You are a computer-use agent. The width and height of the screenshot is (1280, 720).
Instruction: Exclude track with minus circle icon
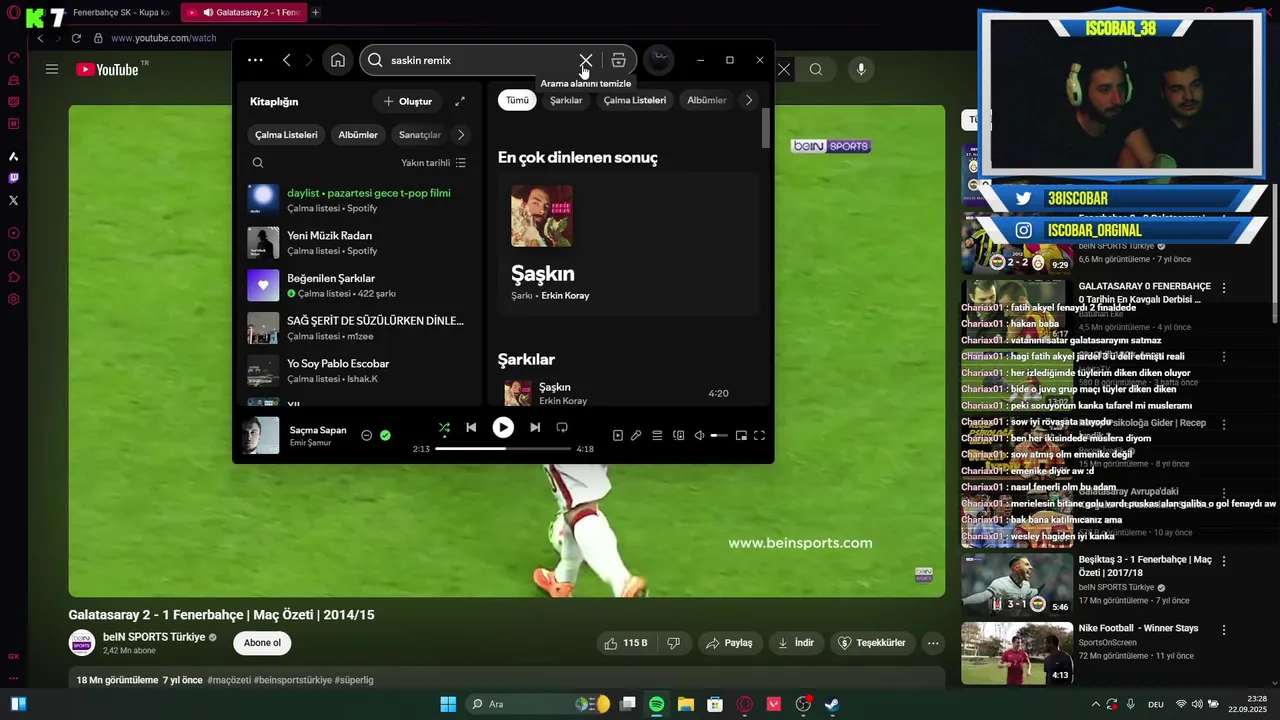click(366, 435)
